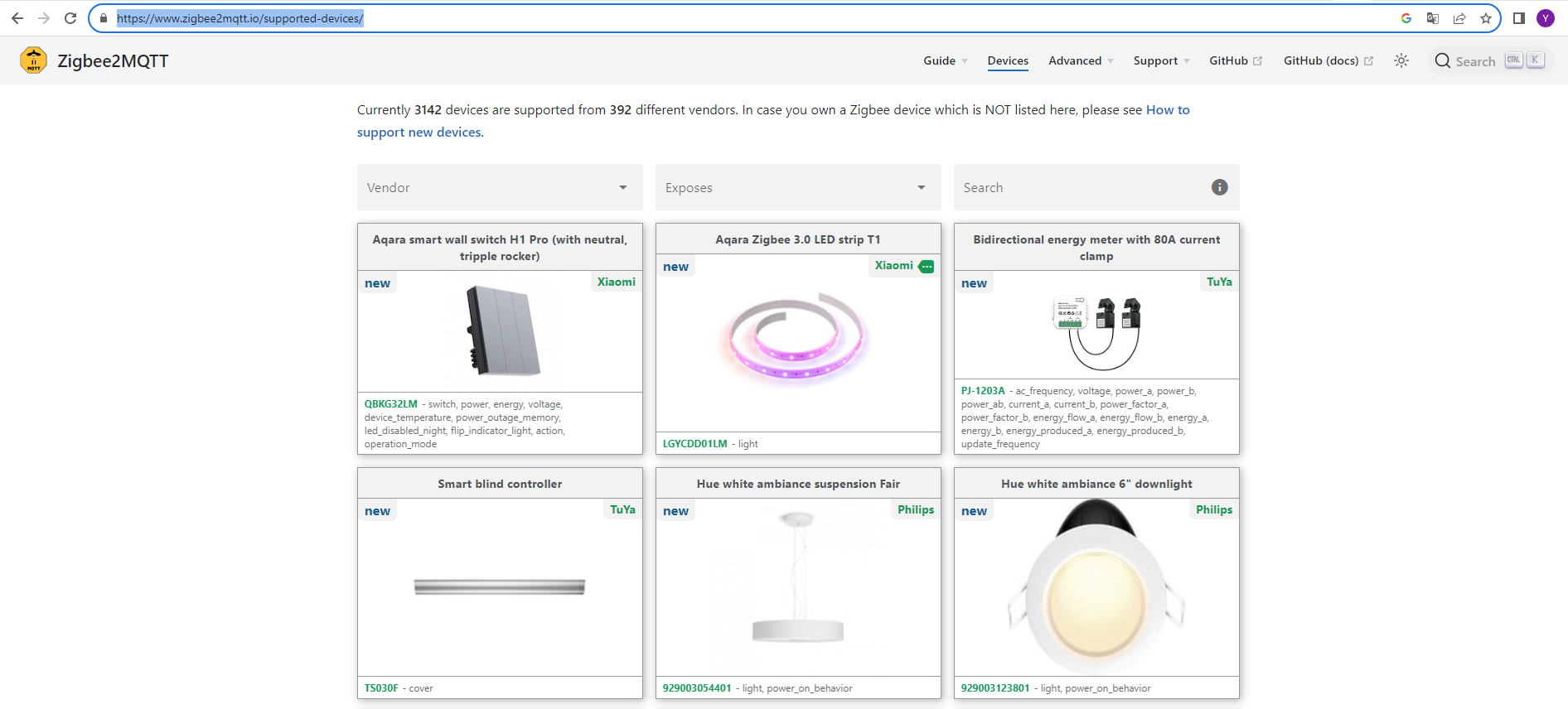Open the GitHub external link
This screenshot has width=1568, height=709.
pos(1236,60)
